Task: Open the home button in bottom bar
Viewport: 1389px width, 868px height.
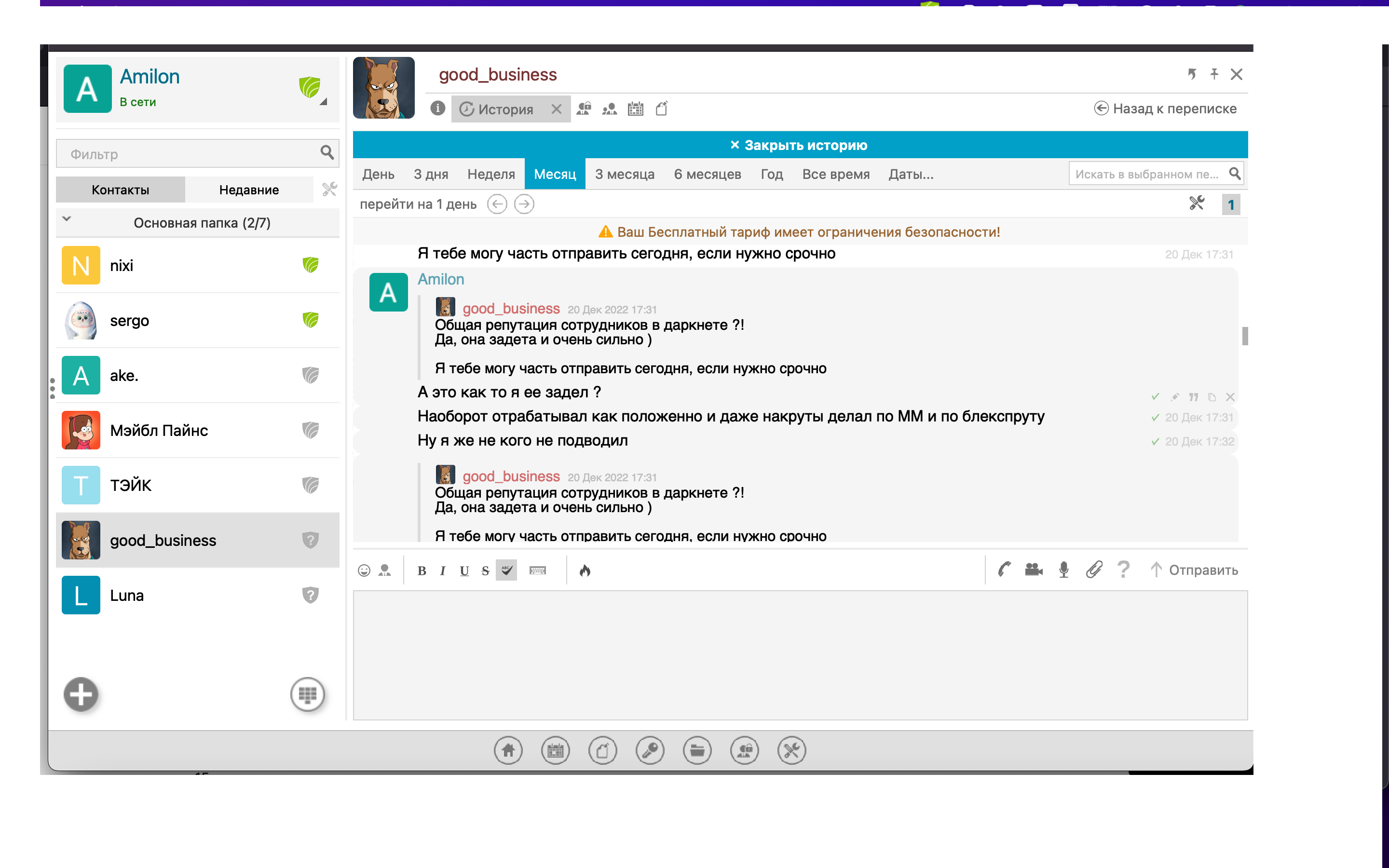Action: pyautogui.click(x=508, y=750)
